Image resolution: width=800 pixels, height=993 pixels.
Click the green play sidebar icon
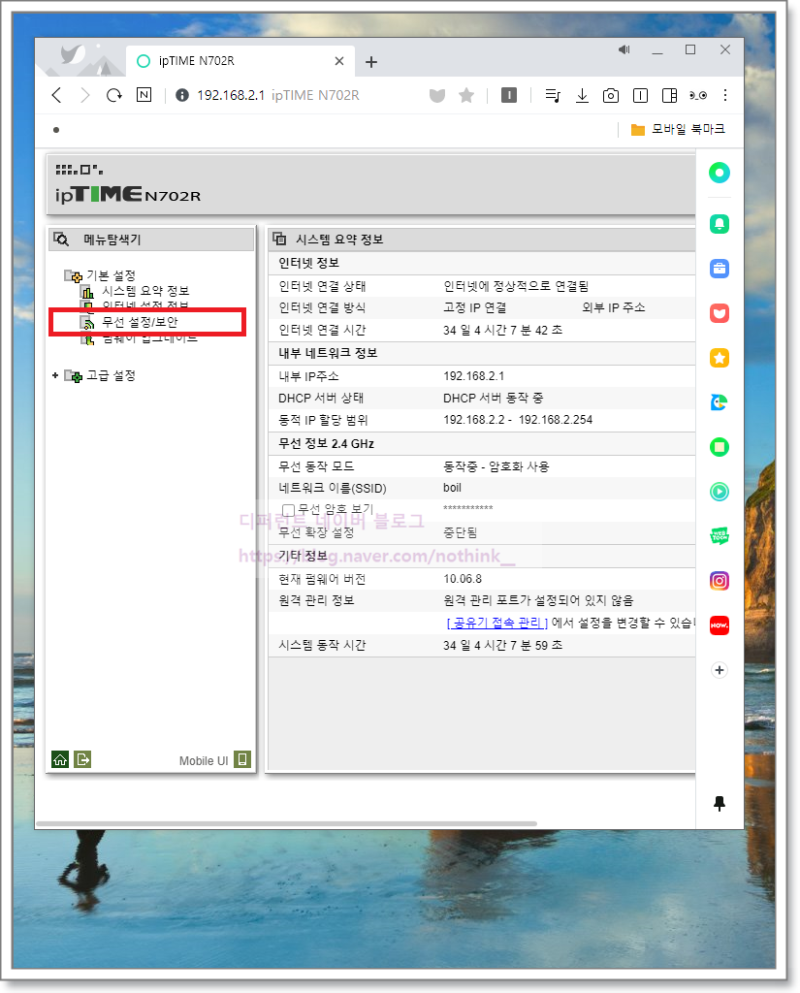[x=718, y=491]
